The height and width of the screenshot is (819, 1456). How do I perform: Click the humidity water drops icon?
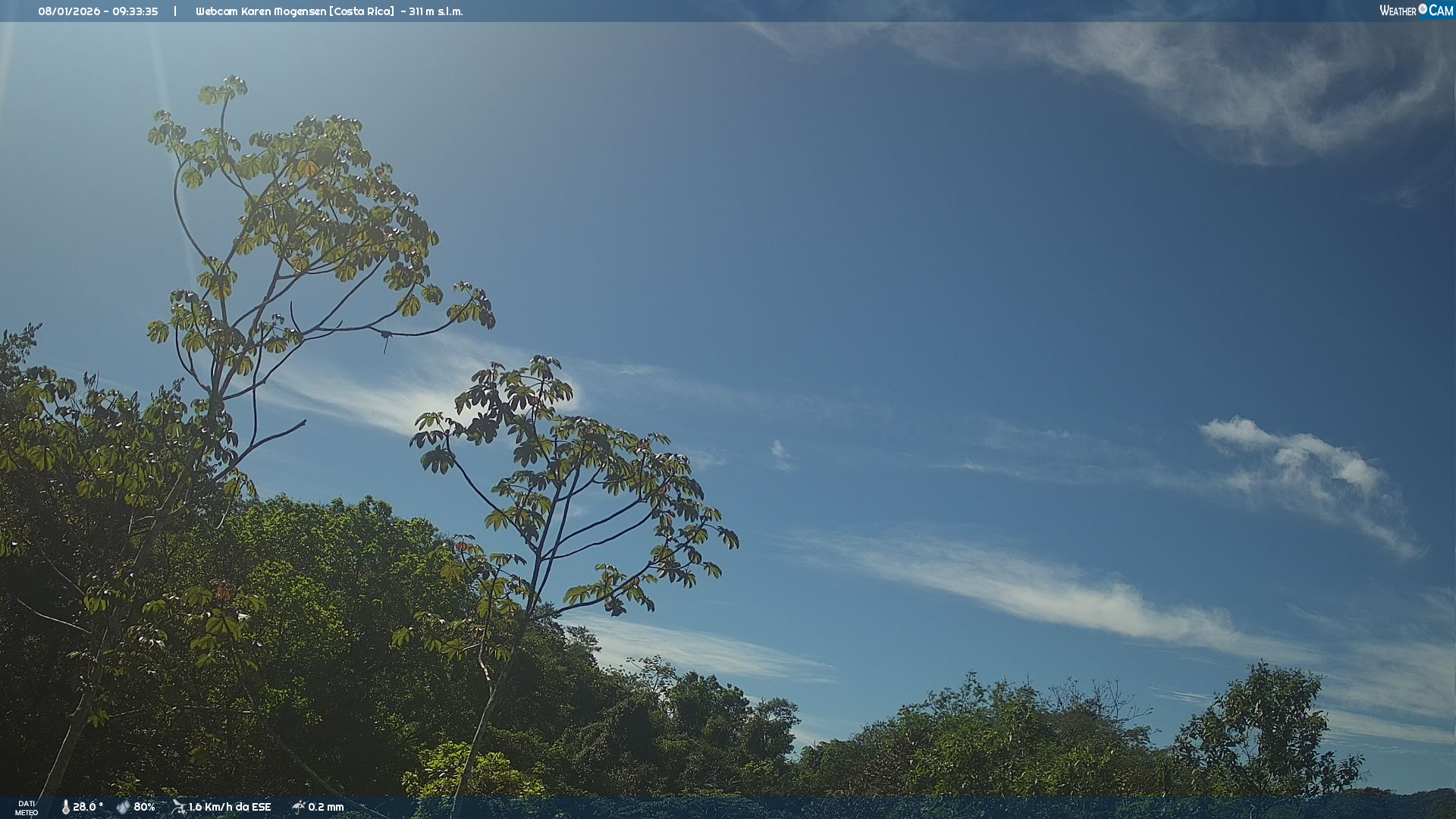click(123, 807)
